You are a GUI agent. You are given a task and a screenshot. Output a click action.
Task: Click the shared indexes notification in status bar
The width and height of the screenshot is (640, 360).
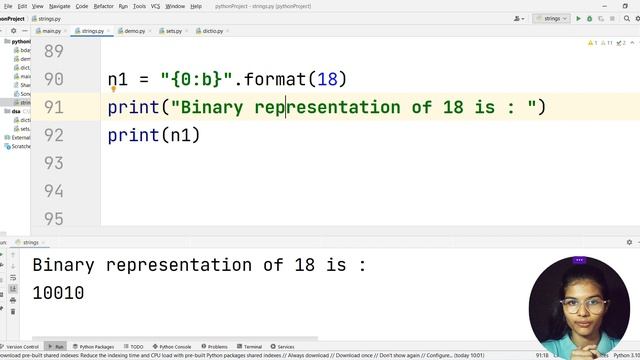(x=242, y=356)
